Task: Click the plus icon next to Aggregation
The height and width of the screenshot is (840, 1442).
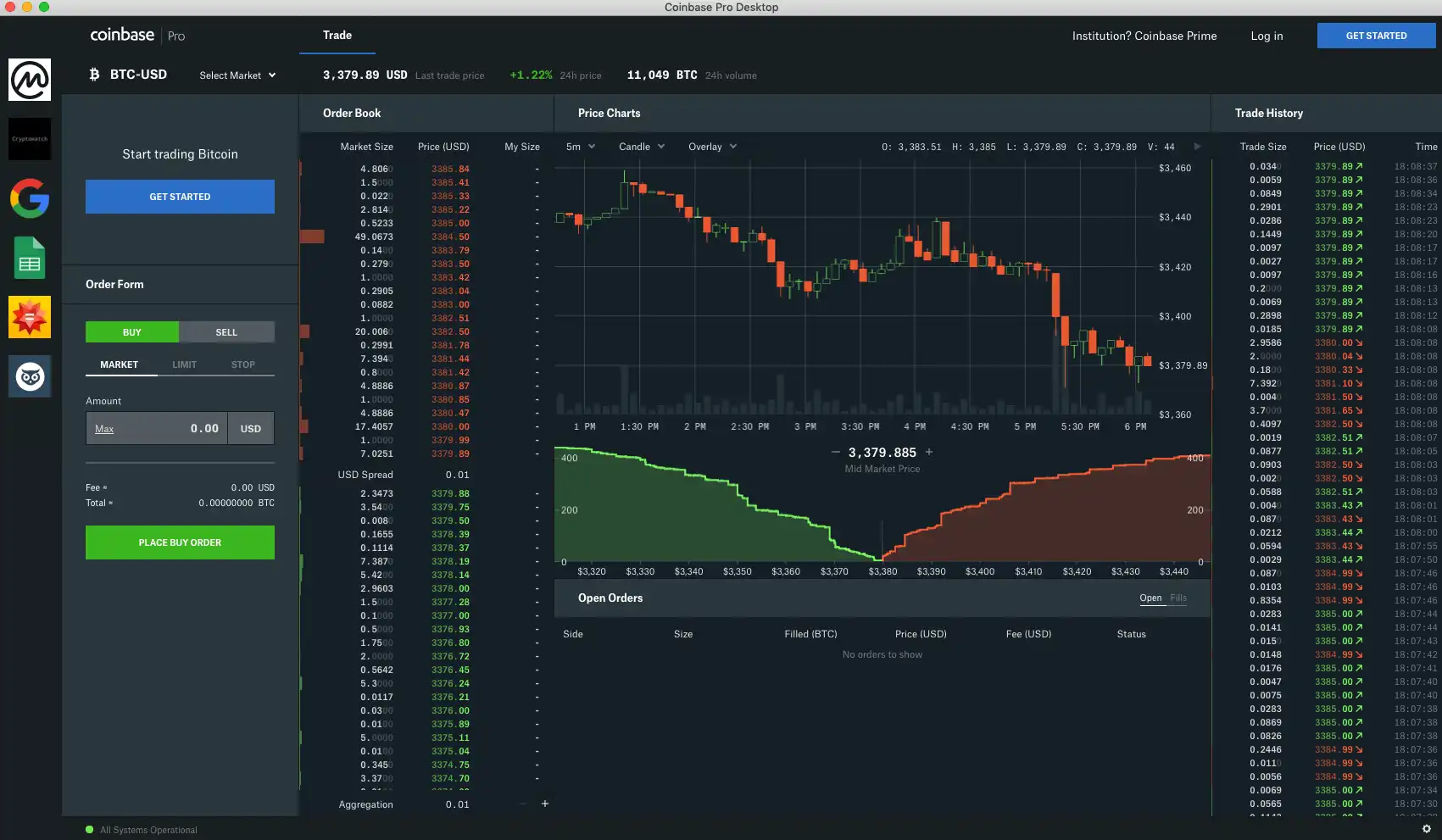Action: [545, 804]
